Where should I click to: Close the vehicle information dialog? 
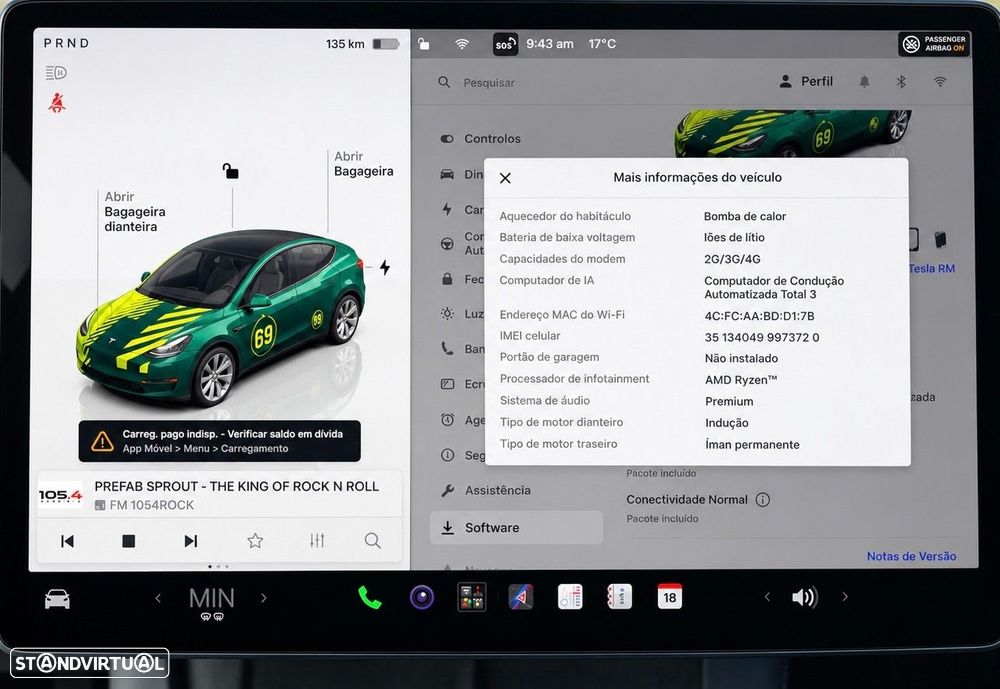pyautogui.click(x=505, y=178)
